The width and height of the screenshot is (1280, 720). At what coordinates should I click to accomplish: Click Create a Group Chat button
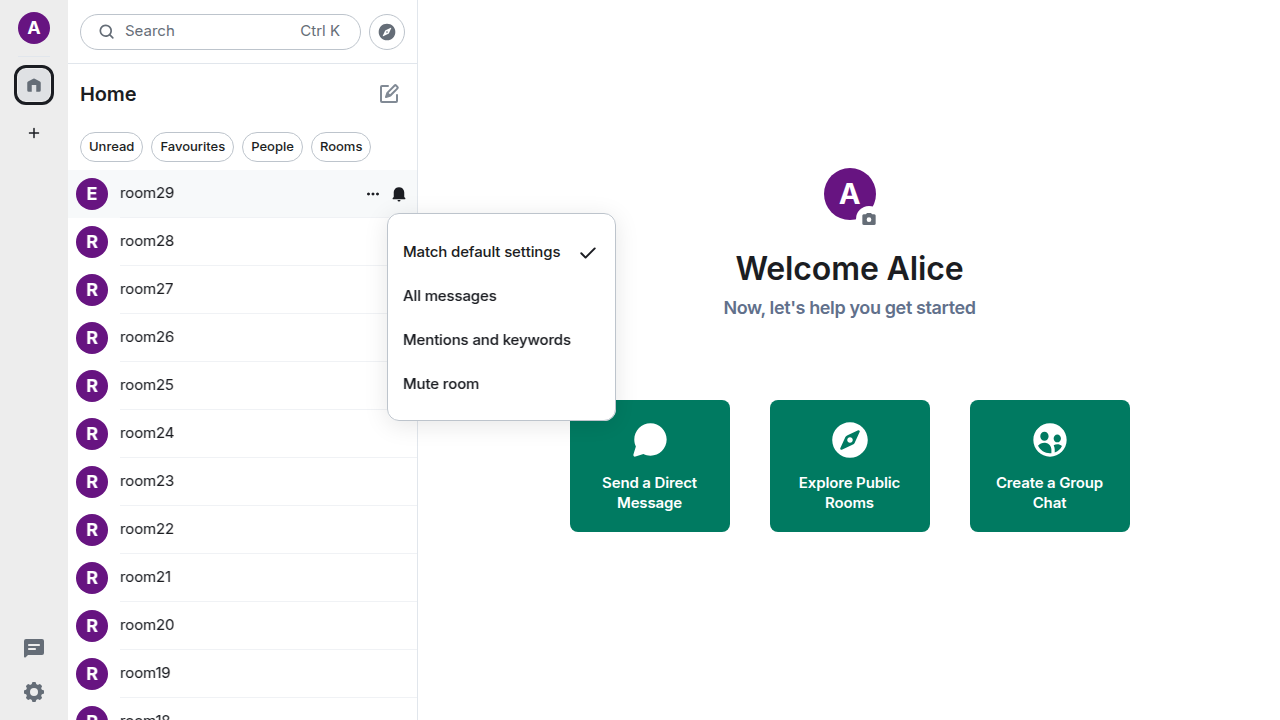coord(1050,466)
